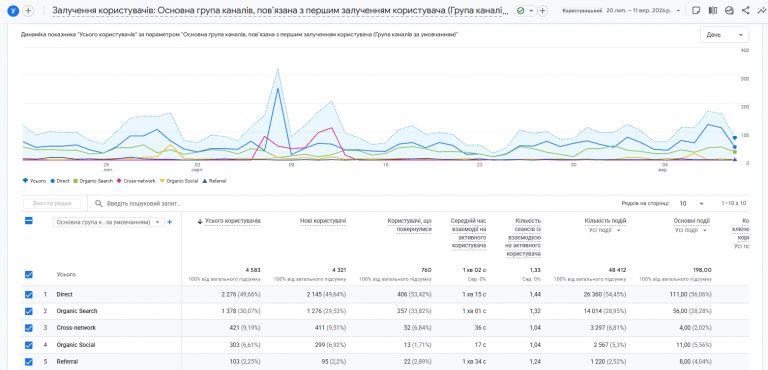Sort by 'Кількість подій' column header
The height and width of the screenshot is (370, 768).
click(605, 221)
